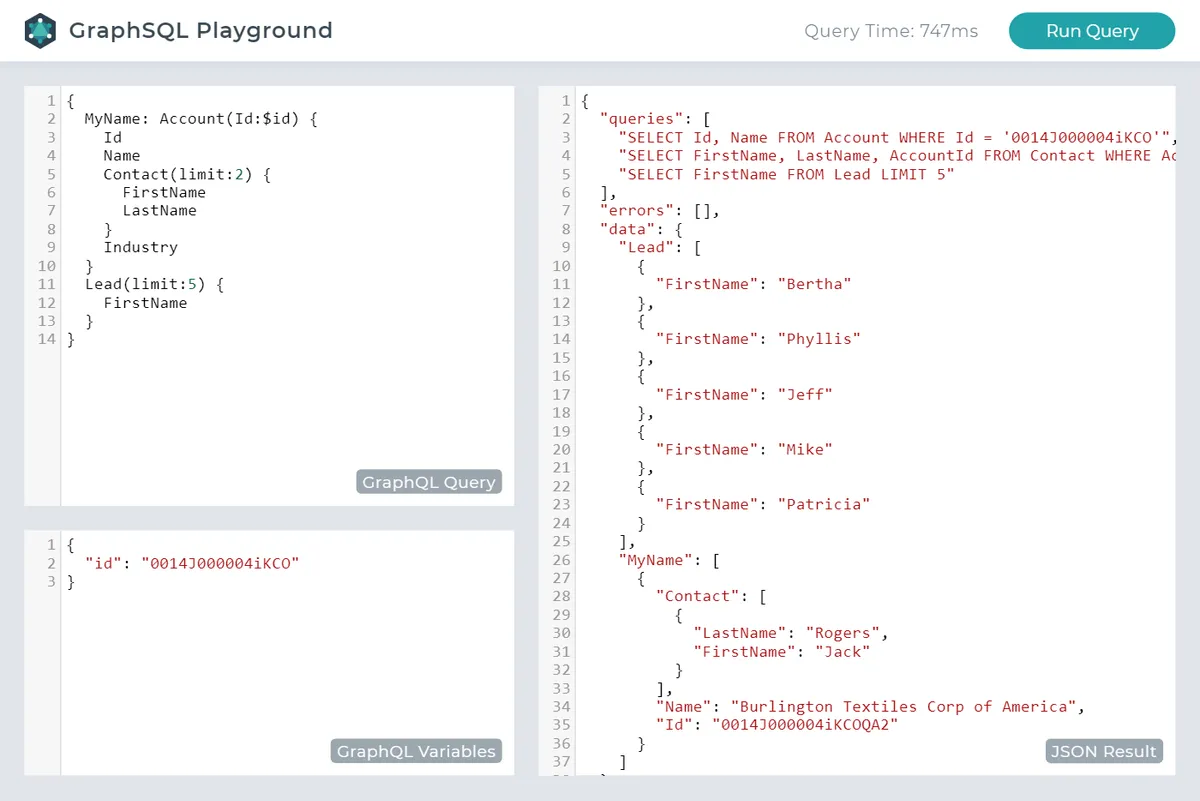The width and height of the screenshot is (1200, 801).
Task: Click the GraphQL Query panel label
Action: coord(429,482)
